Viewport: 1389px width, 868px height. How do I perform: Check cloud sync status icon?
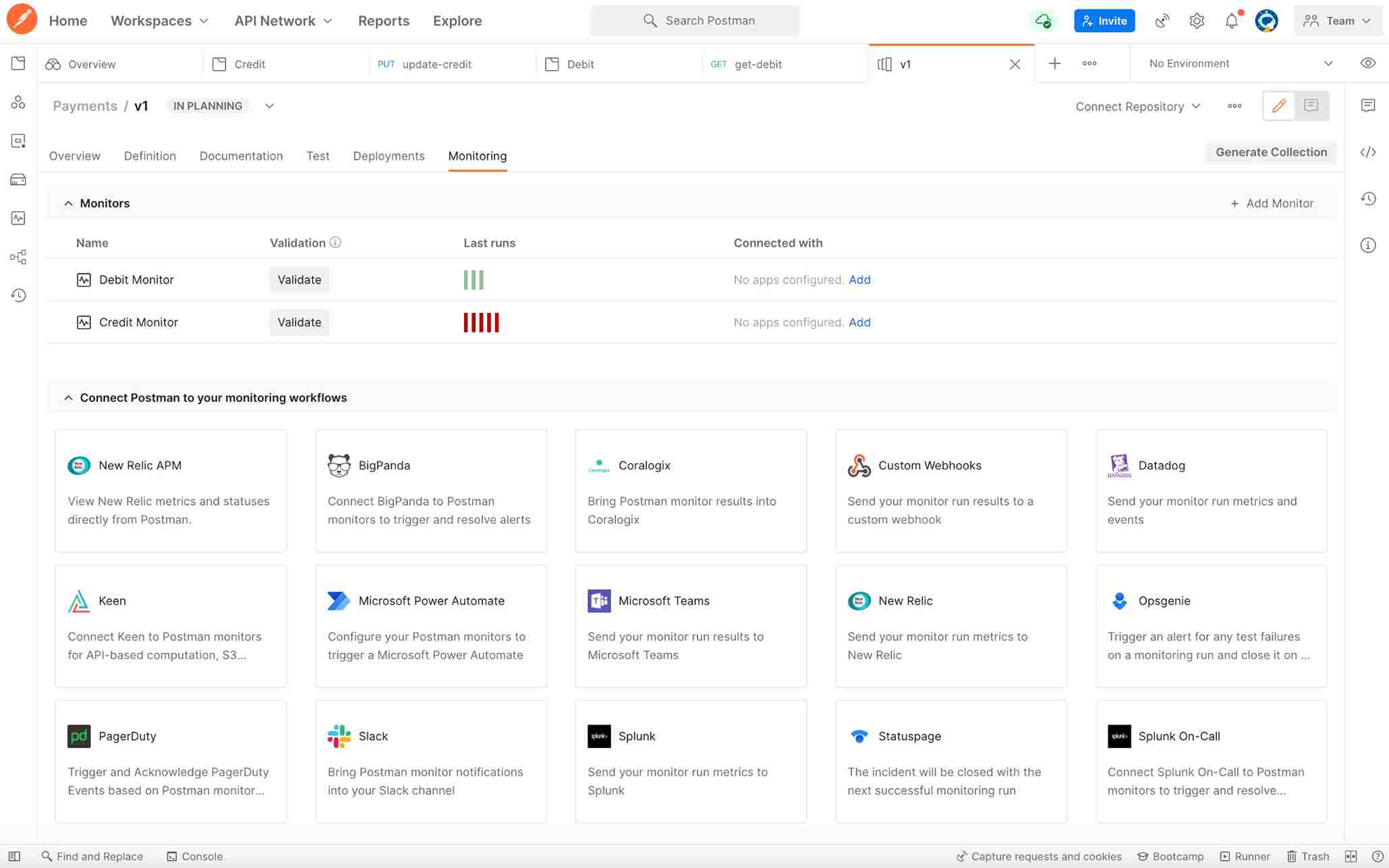tap(1043, 20)
